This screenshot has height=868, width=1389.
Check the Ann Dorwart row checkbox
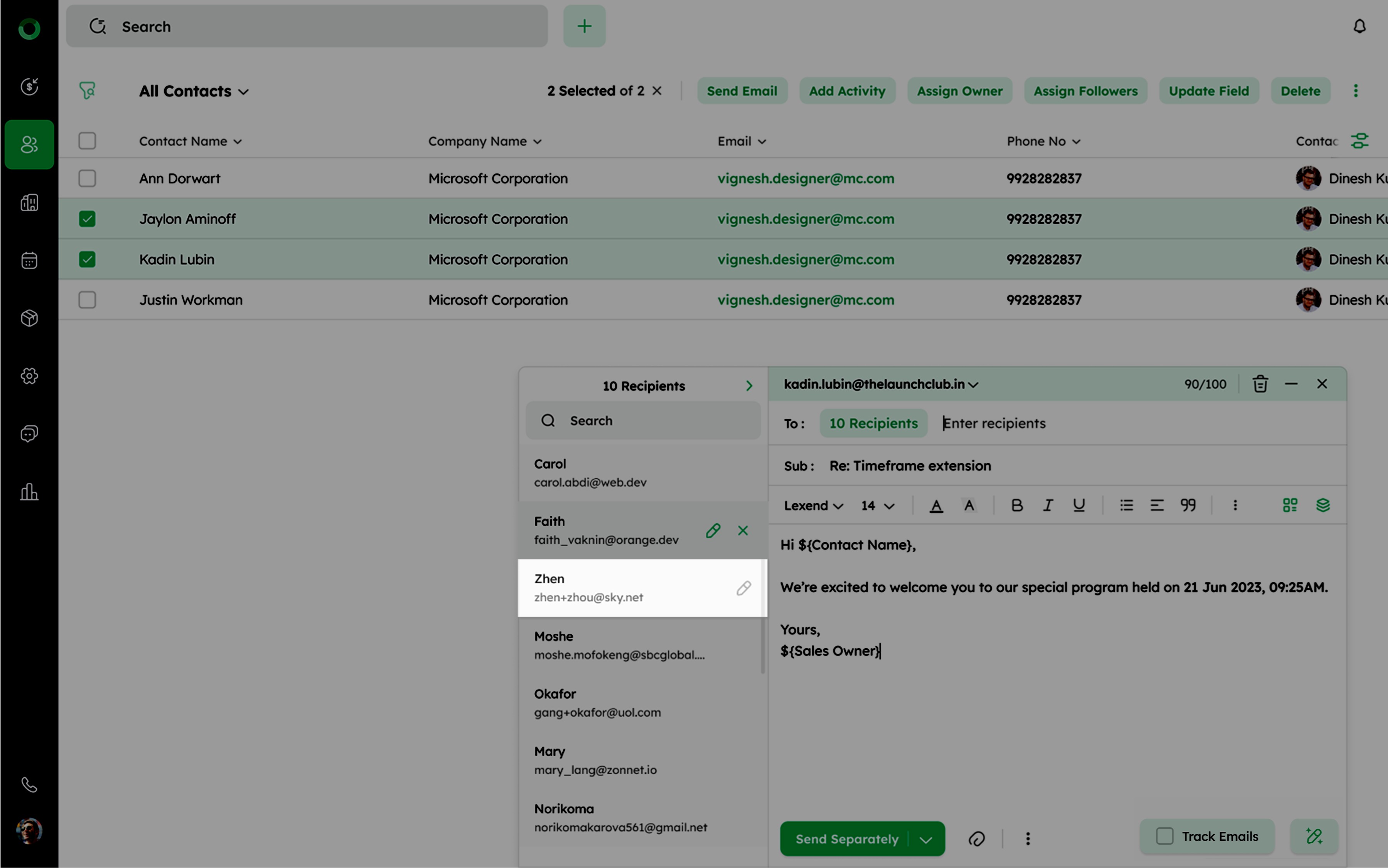87,179
